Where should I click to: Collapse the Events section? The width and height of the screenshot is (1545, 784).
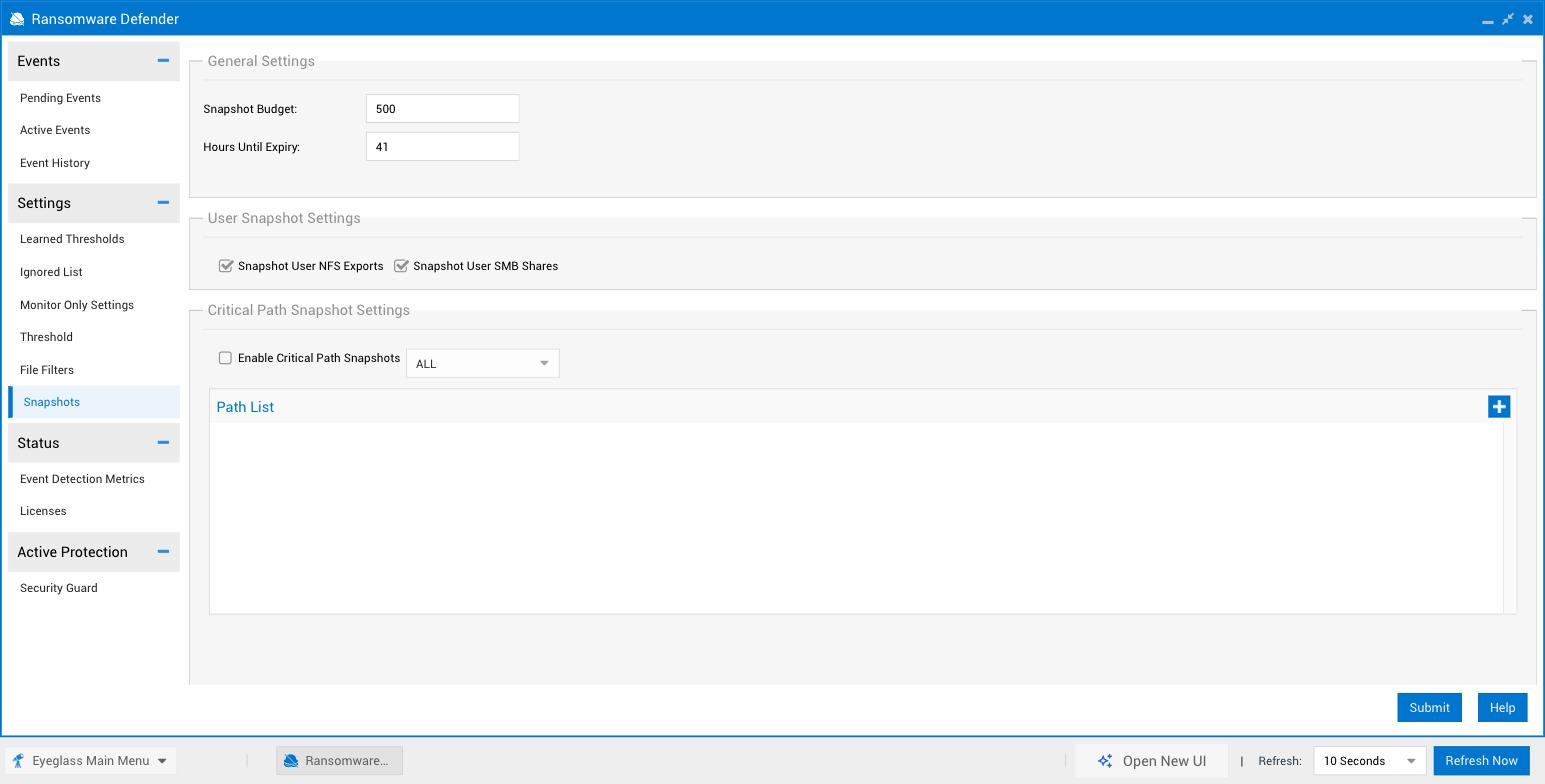(163, 61)
